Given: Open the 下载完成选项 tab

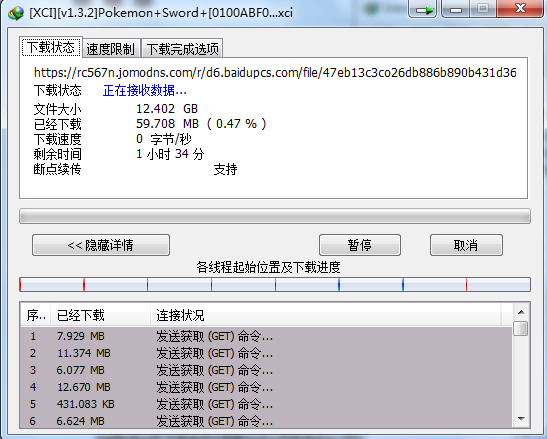Looking at the screenshot, I should 182,49.
